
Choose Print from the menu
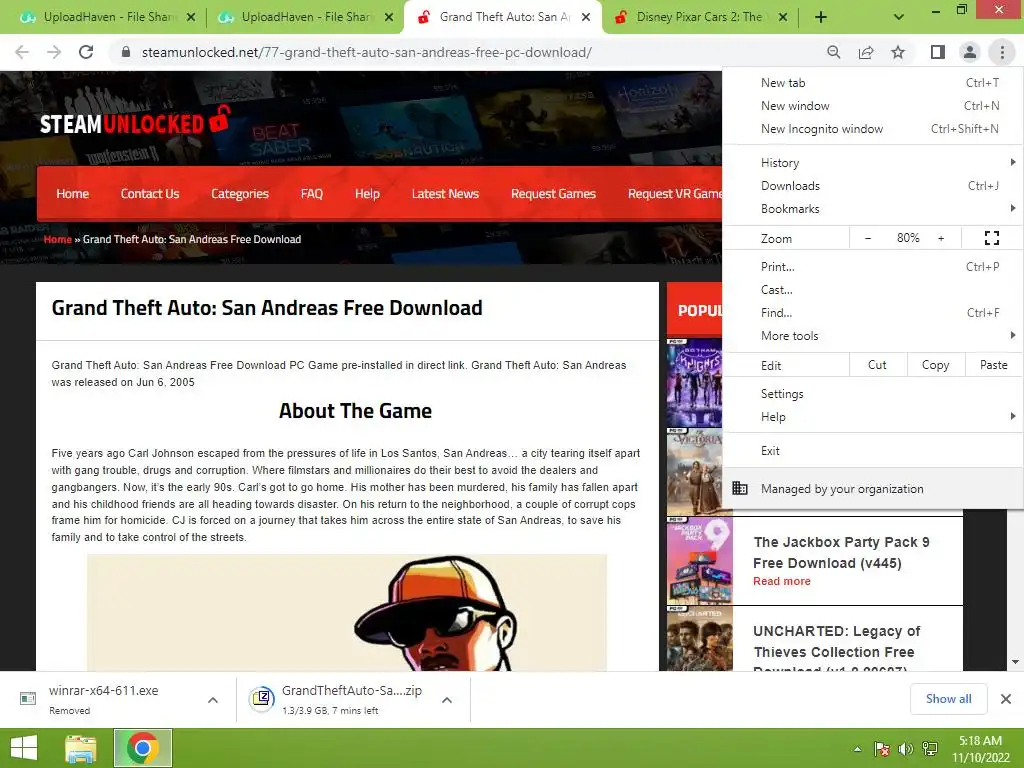click(872, 266)
